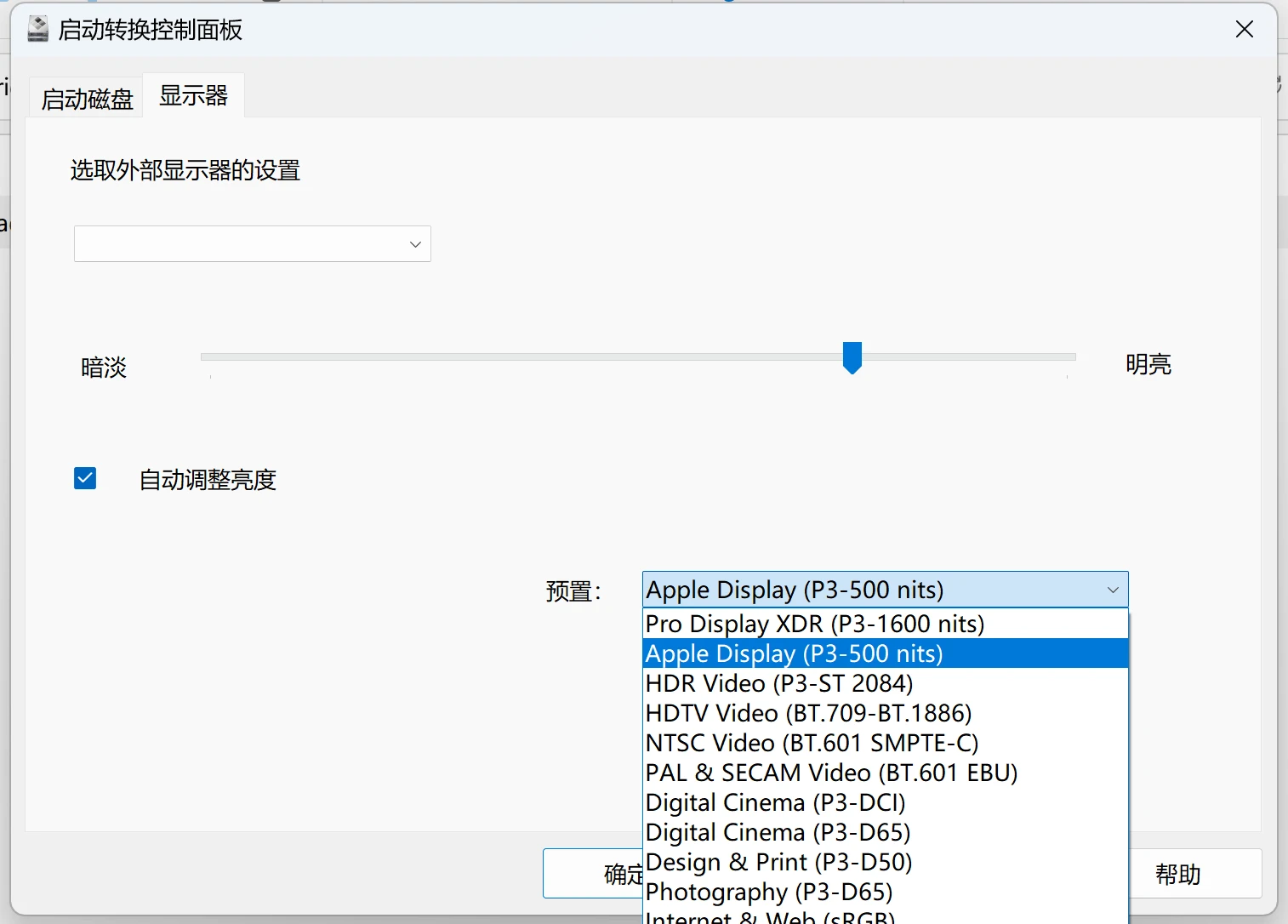The height and width of the screenshot is (924, 1288).
Task: Select the 显示器 tab
Action: tap(194, 95)
